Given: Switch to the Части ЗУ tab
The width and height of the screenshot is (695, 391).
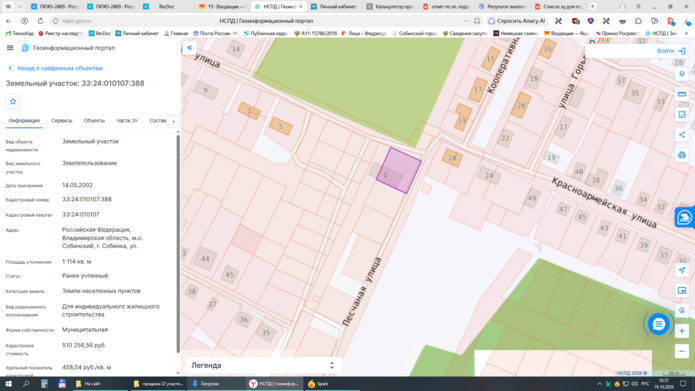Looking at the screenshot, I should pyautogui.click(x=127, y=121).
